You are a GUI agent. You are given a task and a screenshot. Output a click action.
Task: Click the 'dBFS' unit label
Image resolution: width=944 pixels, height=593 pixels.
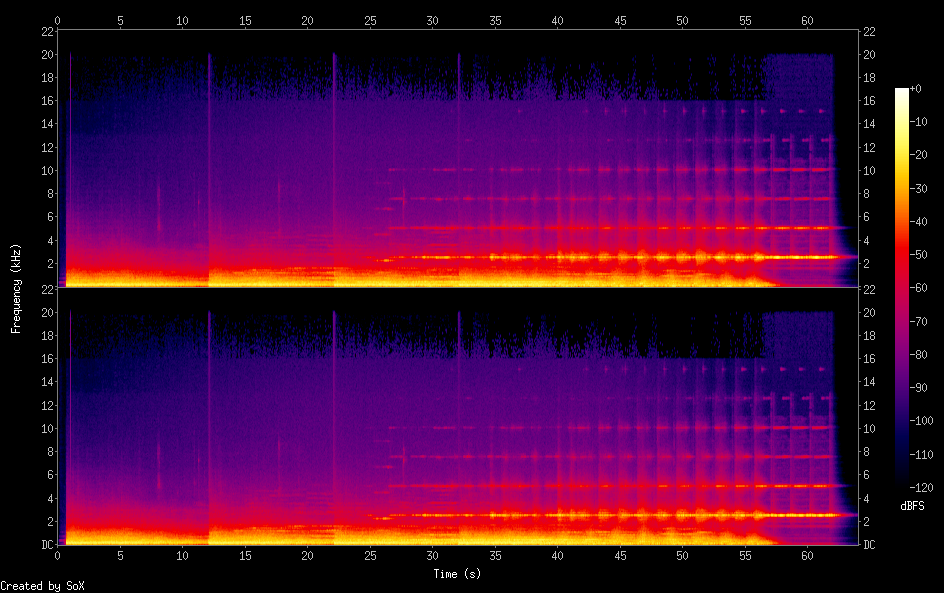pyautogui.click(x=912, y=506)
